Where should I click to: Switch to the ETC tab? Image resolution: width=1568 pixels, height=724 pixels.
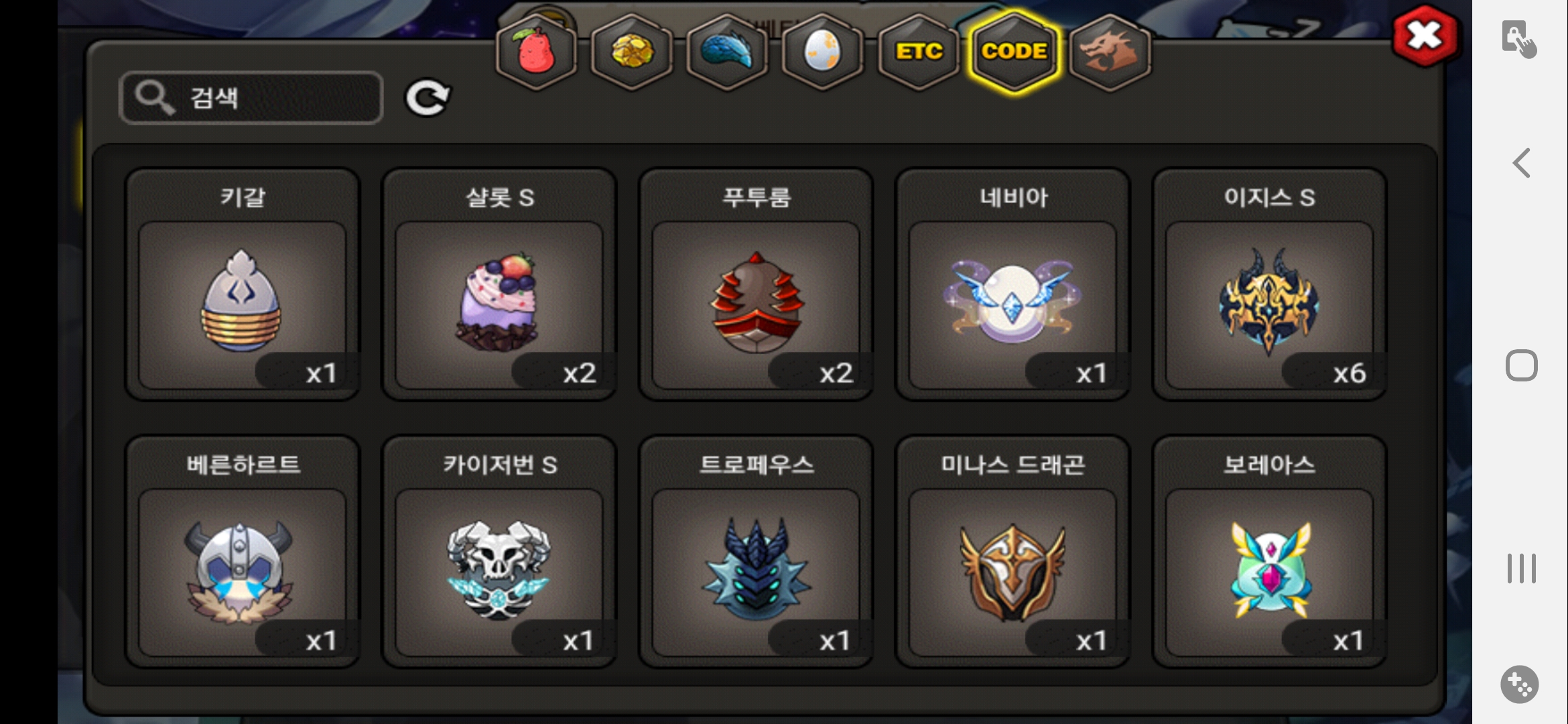pyautogui.click(x=919, y=52)
